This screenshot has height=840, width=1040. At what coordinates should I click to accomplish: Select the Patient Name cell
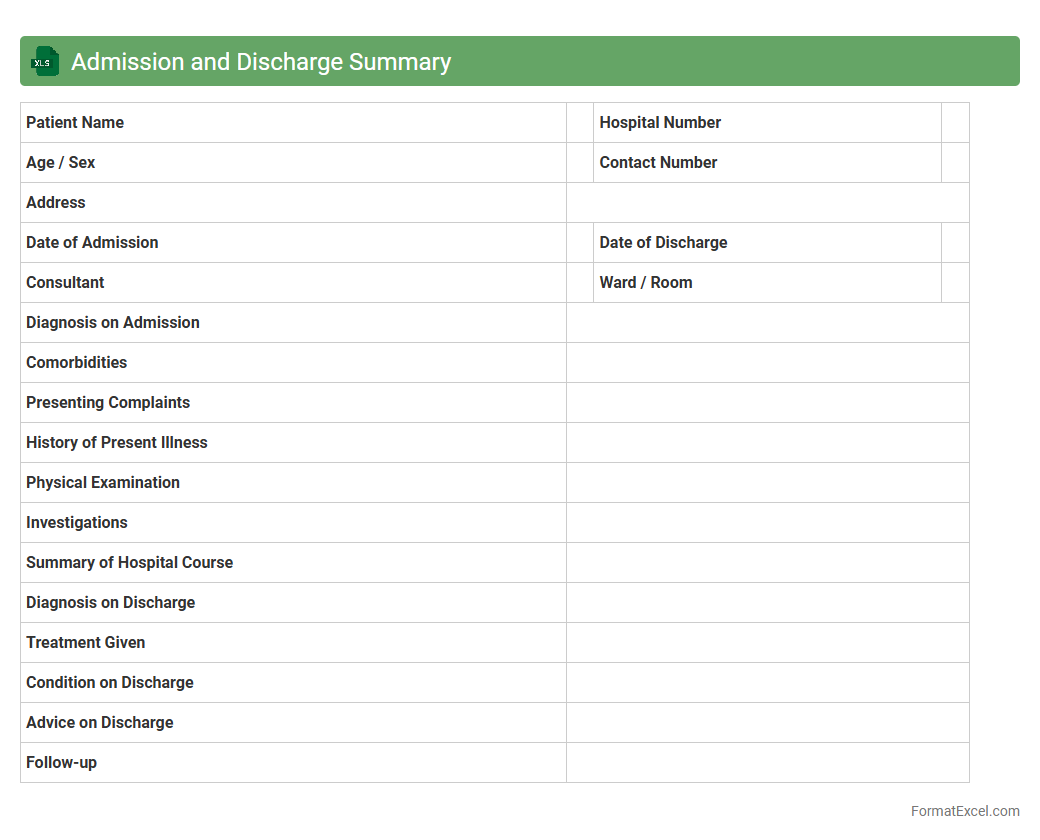pyautogui.click(x=293, y=123)
